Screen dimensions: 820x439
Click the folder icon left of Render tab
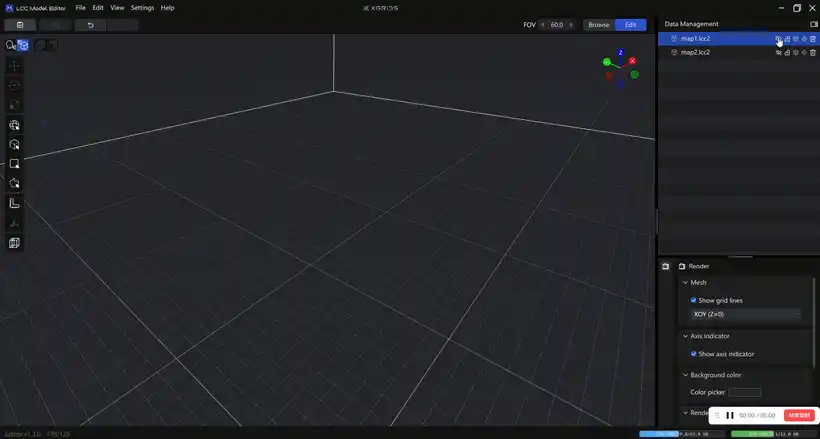pyautogui.click(x=666, y=266)
